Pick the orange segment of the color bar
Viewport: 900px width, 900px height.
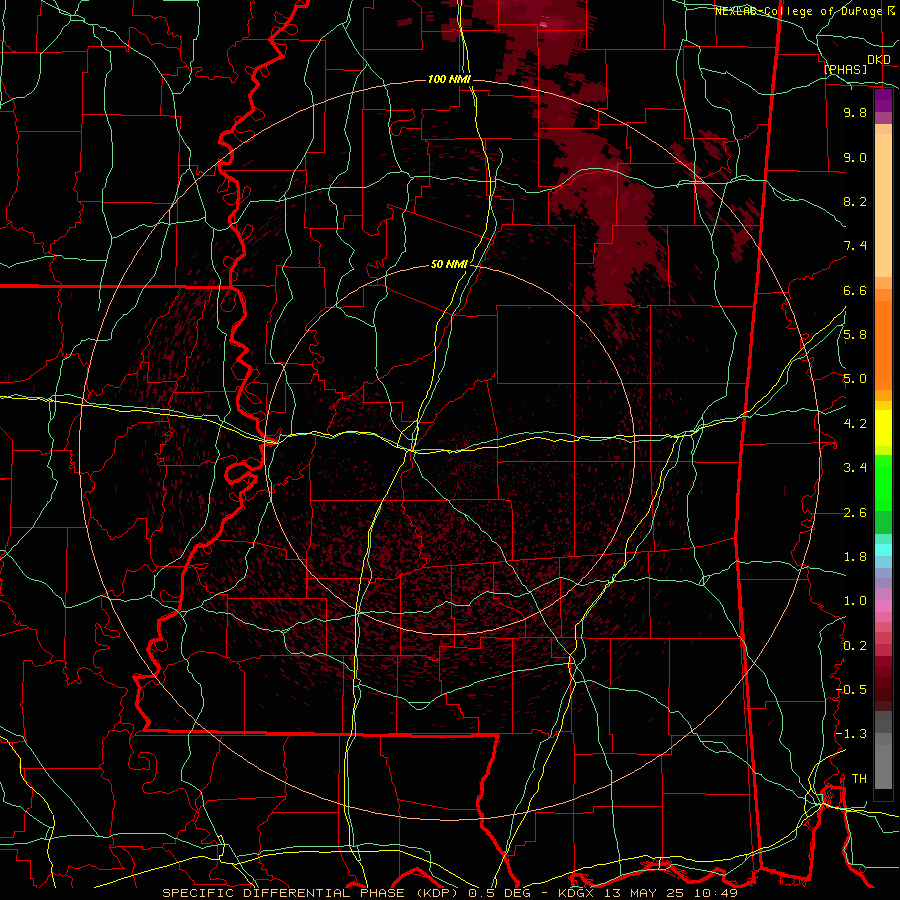[883, 346]
